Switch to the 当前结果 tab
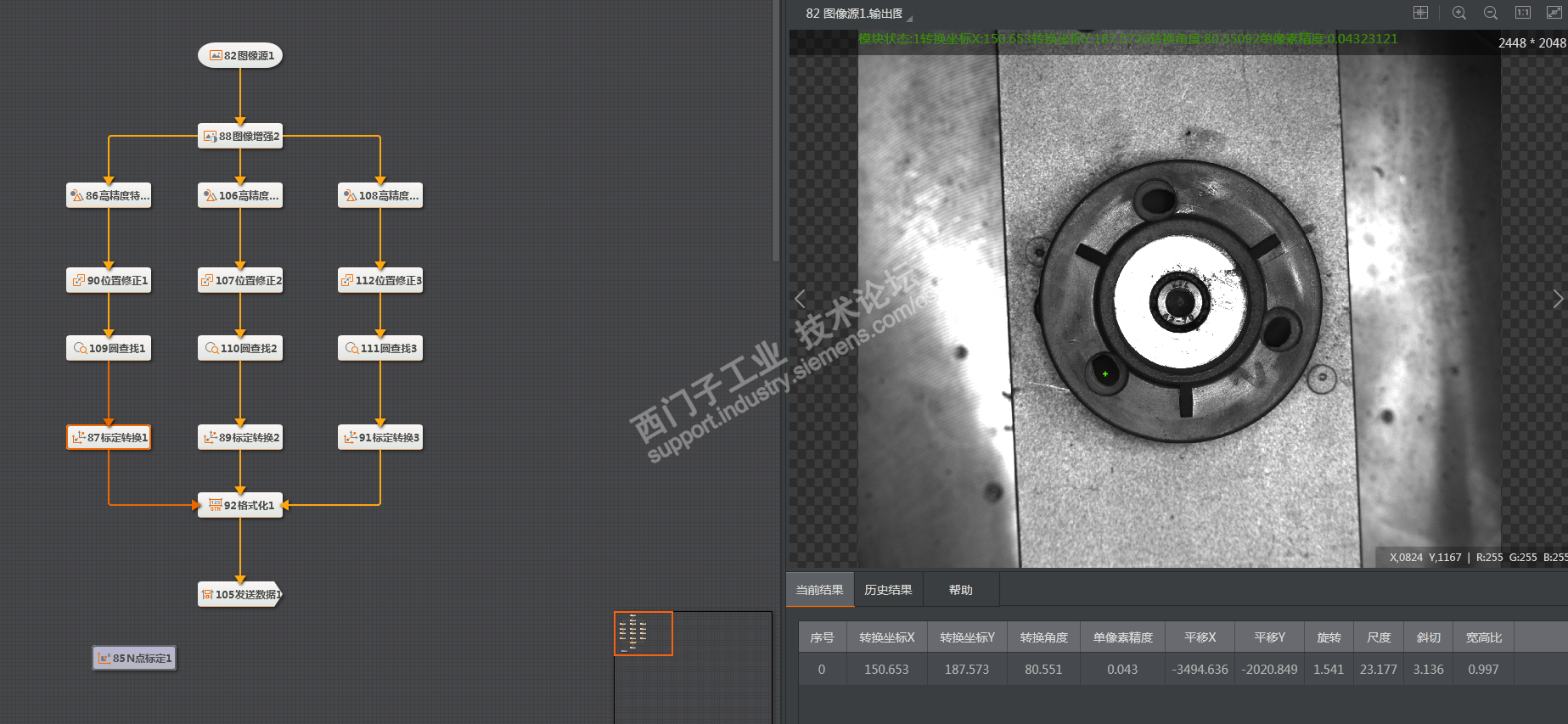The image size is (1568, 724). (819, 590)
